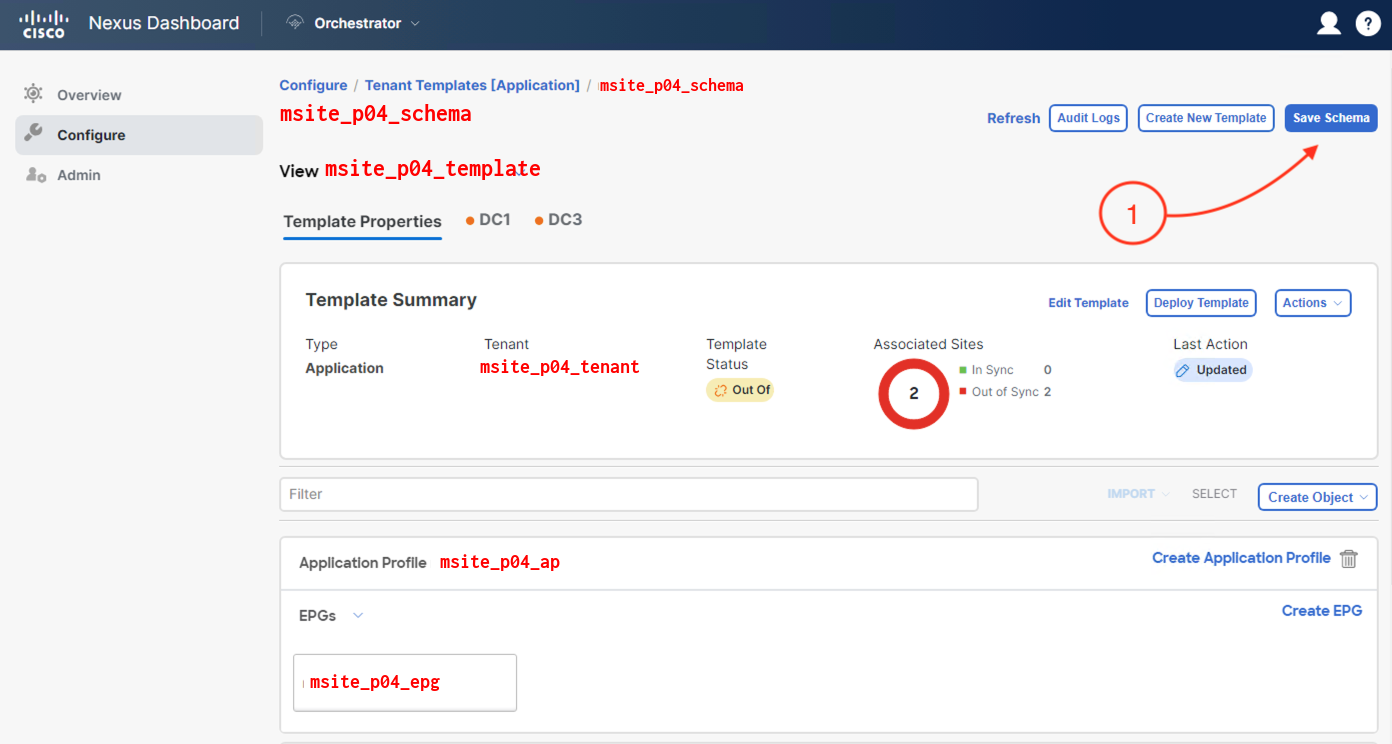Click the Overview gear icon in sidebar

click(x=34, y=94)
